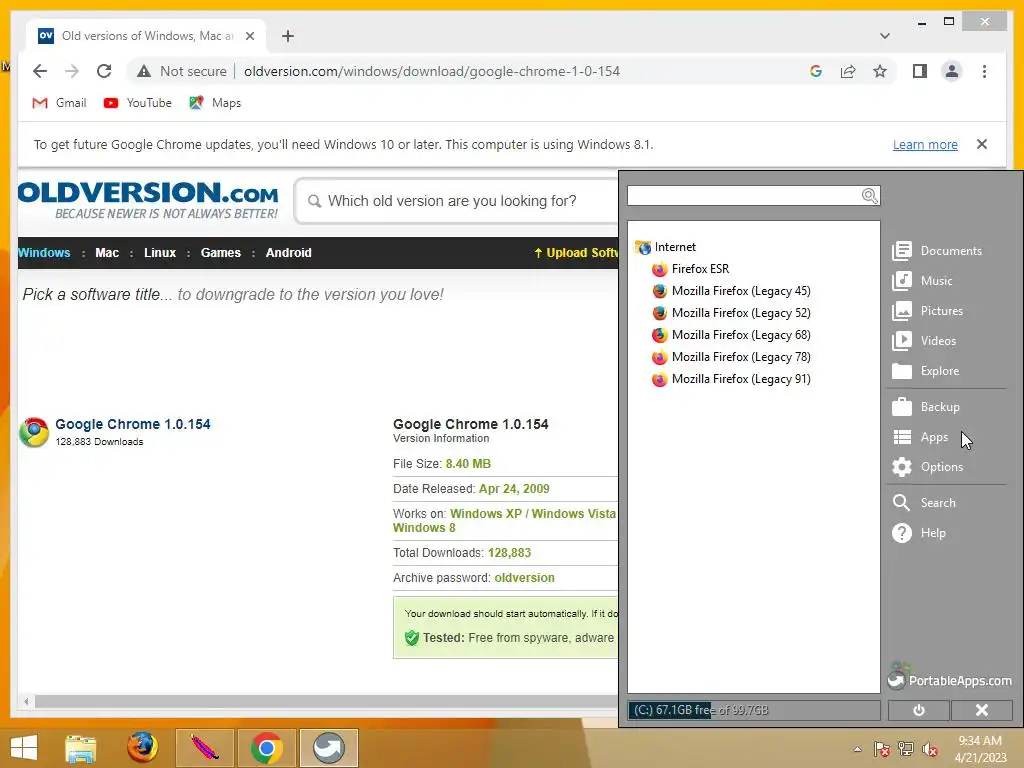Open Chrome side panel
This screenshot has width=1024, height=768.
coord(920,71)
